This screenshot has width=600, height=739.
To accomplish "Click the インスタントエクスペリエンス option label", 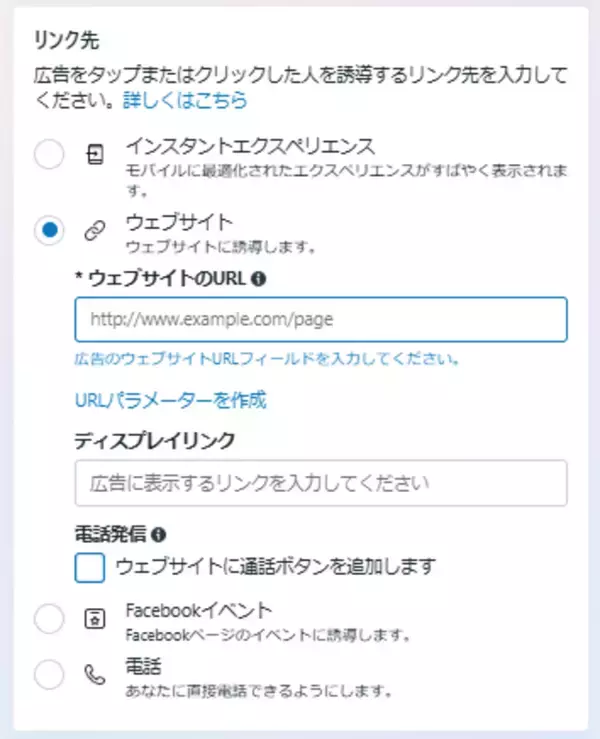I will pos(250,146).
